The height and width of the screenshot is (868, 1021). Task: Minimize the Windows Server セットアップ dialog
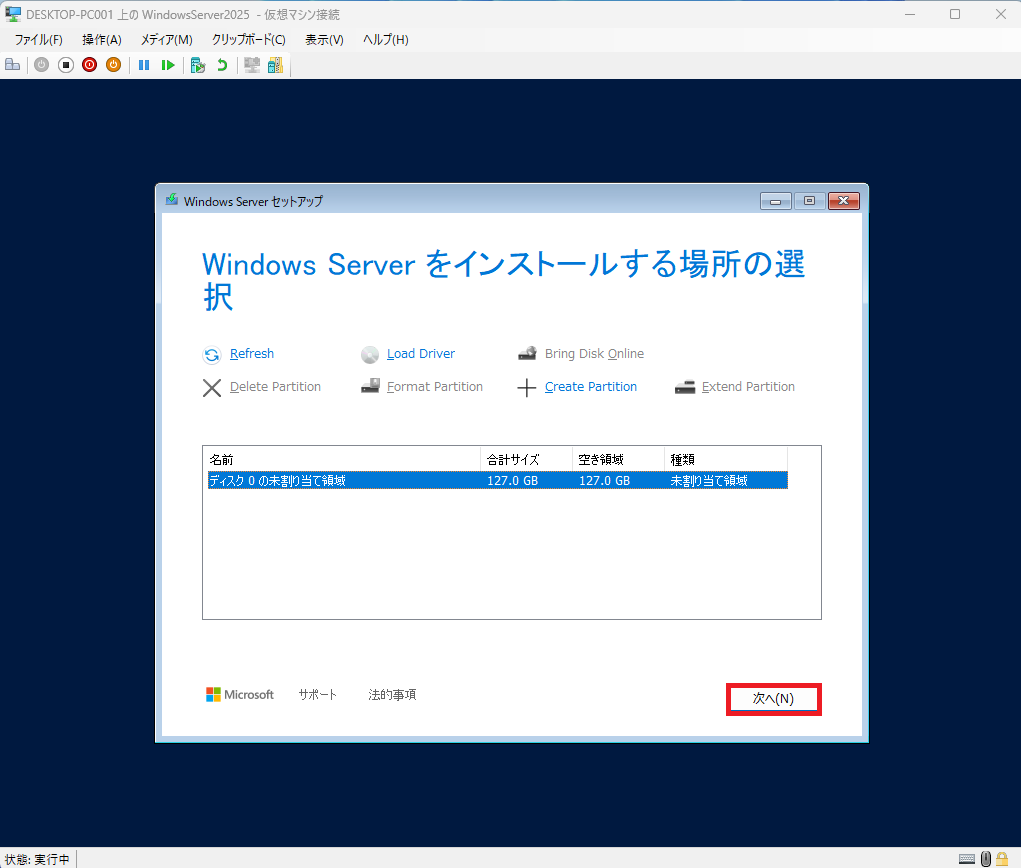point(776,201)
